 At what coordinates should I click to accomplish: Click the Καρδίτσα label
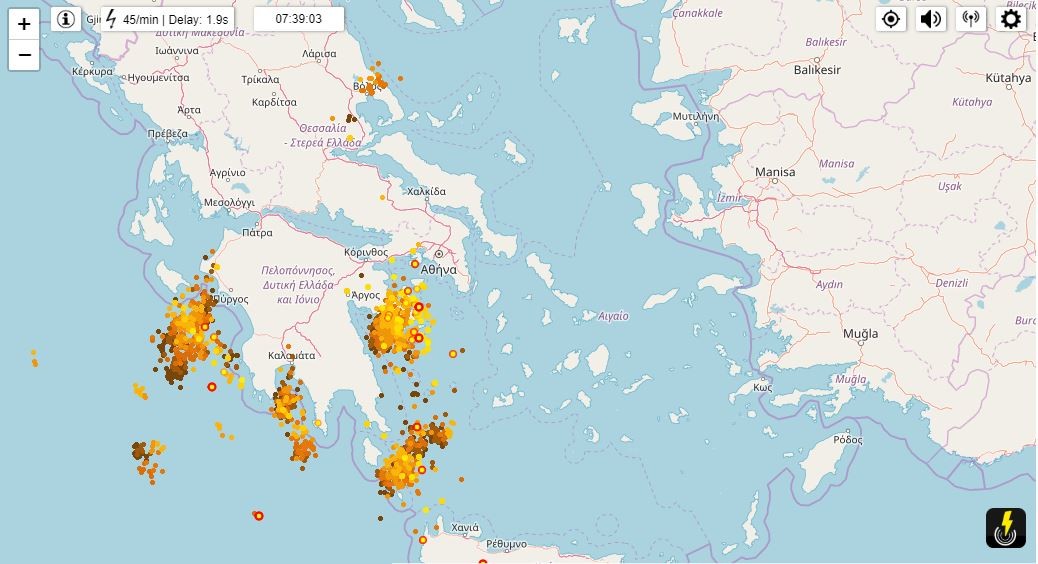coord(275,103)
